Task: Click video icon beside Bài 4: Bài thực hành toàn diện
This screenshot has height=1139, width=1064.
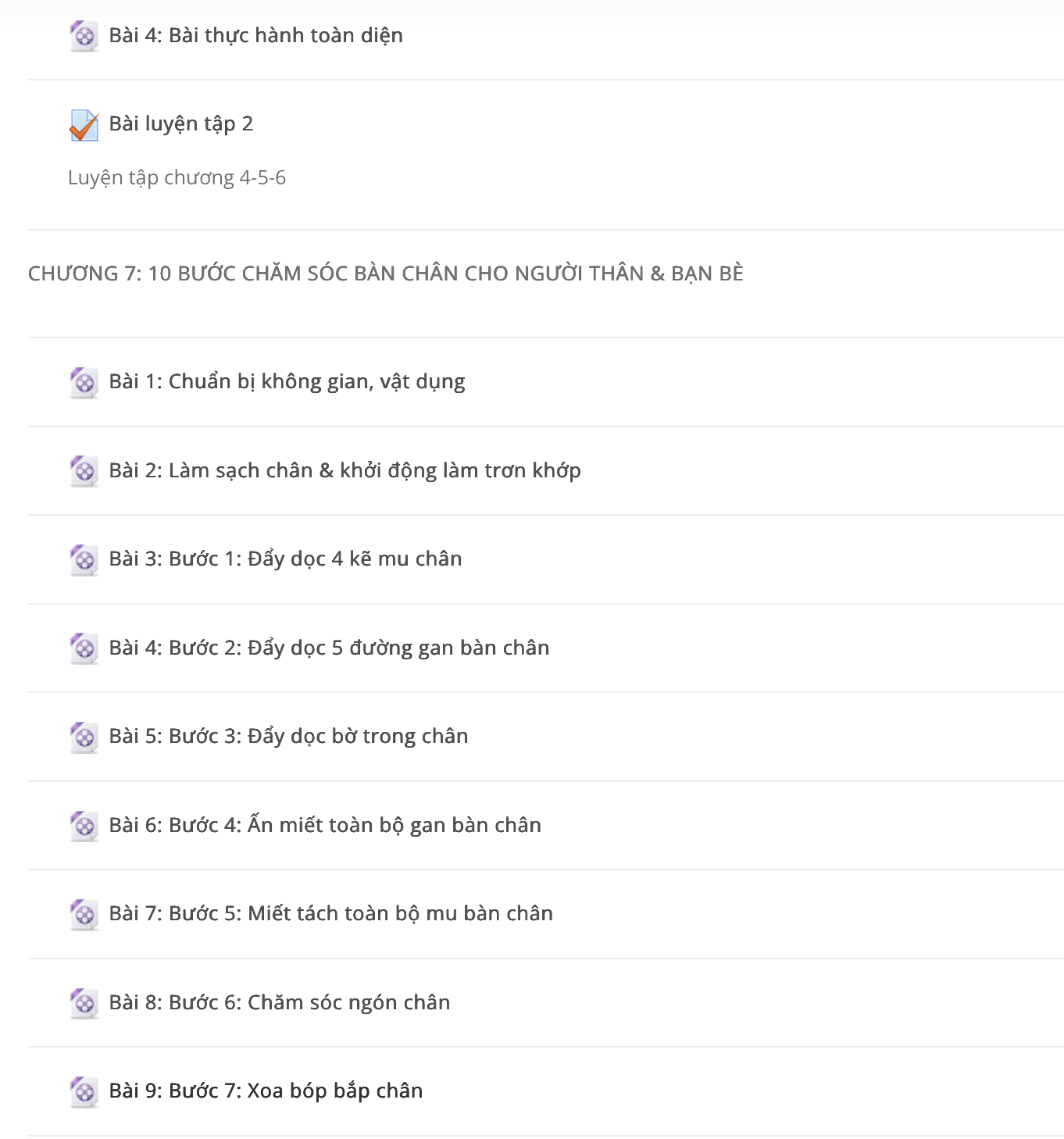Action: pyautogui.click(x=84, y=36)
